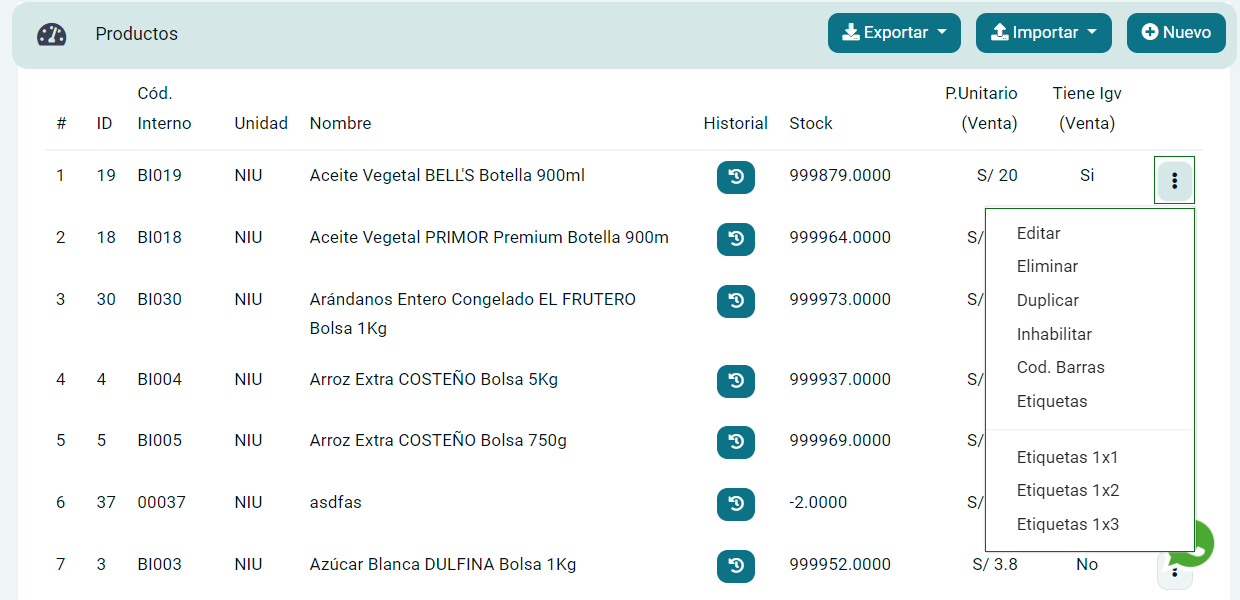Click the dashboard speedometer icon
This screenshot has width=1240, height=600.
52,35
